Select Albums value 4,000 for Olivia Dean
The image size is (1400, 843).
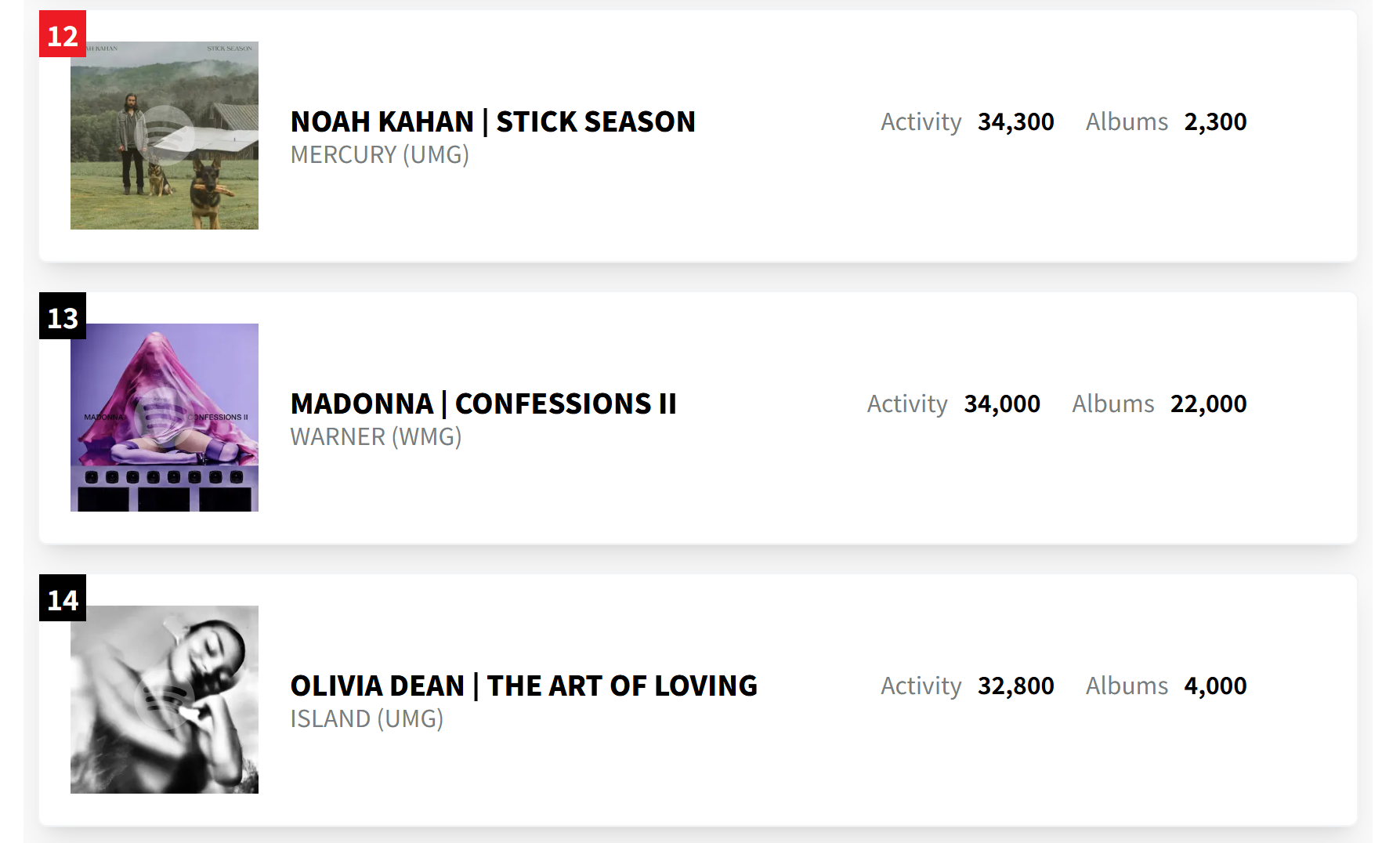click(x=1216, y=686)
